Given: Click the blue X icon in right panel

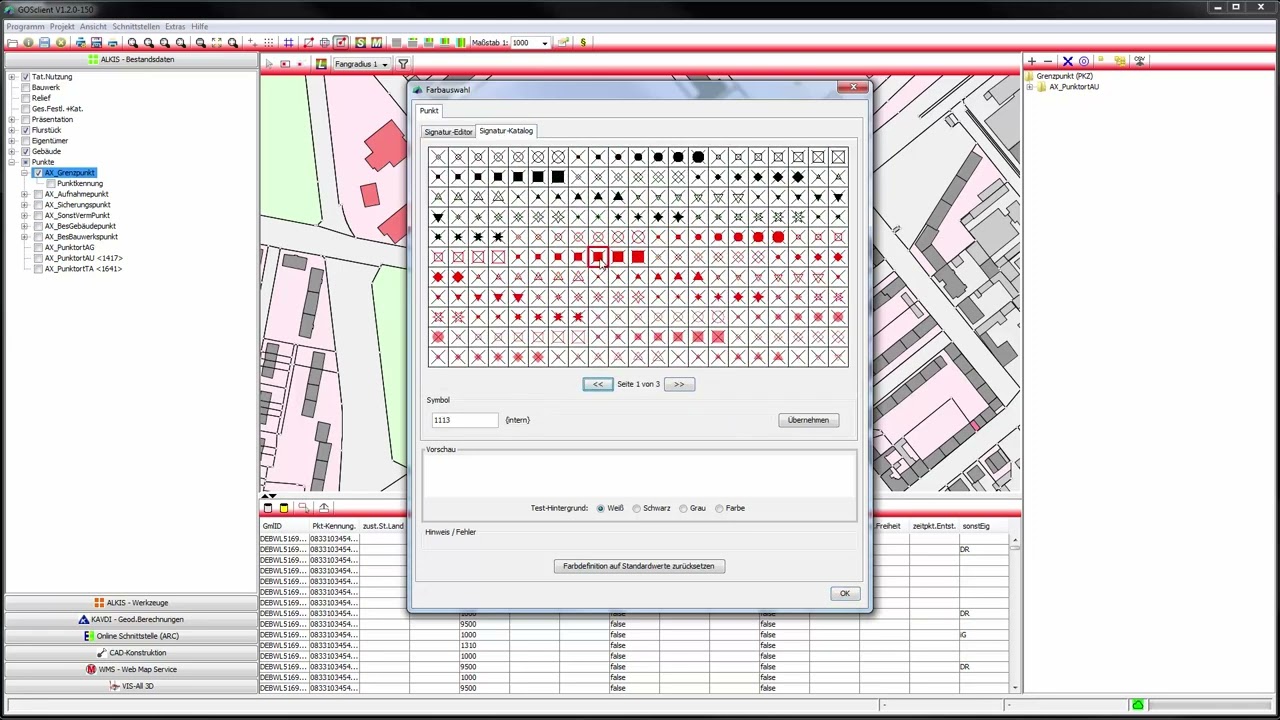Looking at the screenshot, I should [x=1067, y=61].
